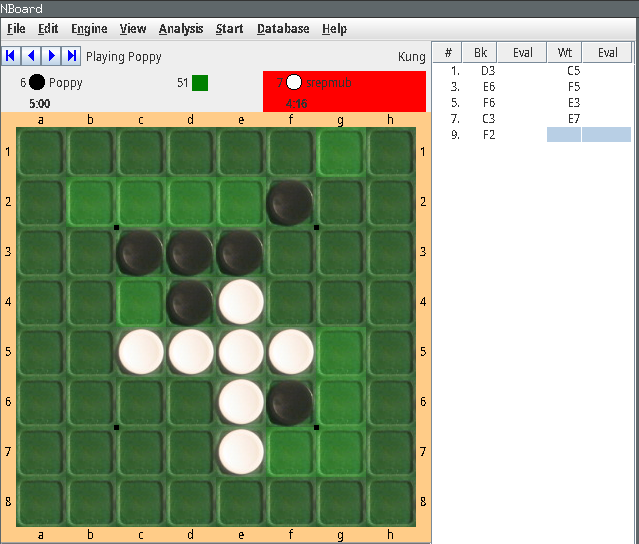
Task: Click the green empties count square
Action: [x=200, y=83]
